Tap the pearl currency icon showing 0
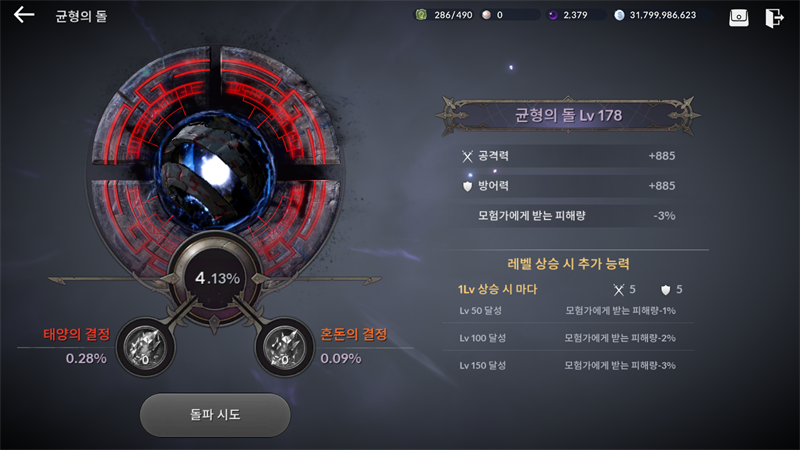The width and height of the screenshot is (800, 450). pyautogui.click(x=486, y=15)
